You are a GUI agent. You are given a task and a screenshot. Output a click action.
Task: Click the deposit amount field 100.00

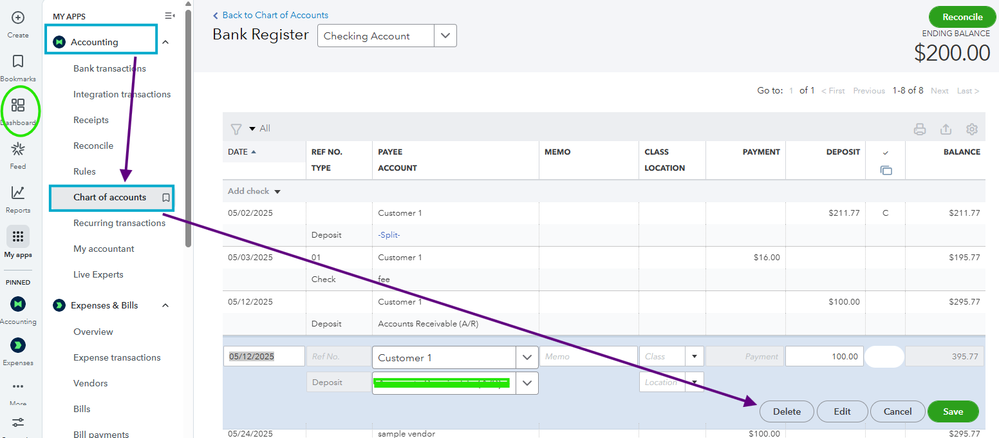(x=824, y=357)
